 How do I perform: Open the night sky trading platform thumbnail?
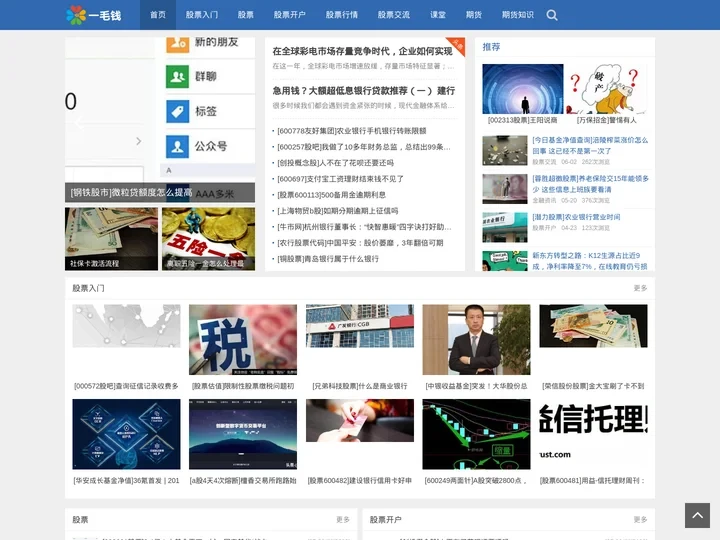pyautogui.click(x=243, y=434)
